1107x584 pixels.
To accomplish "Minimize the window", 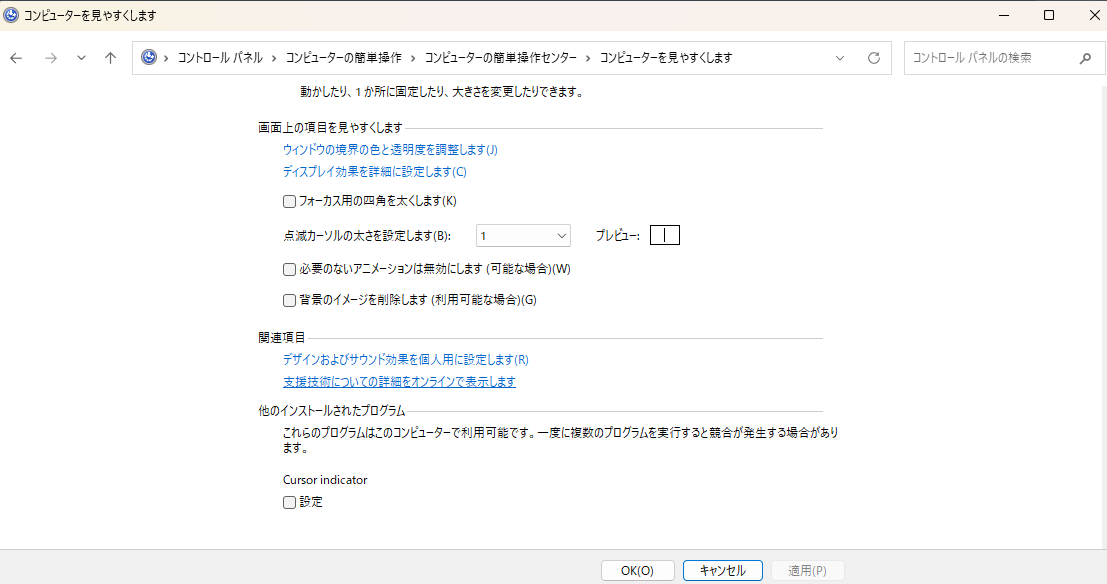I will (1004, 15).
